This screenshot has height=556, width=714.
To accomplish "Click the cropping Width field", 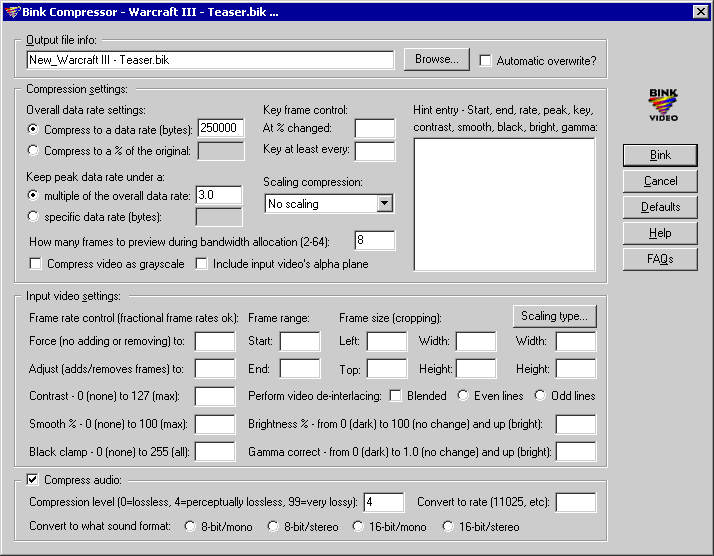I will click(476, 342).
